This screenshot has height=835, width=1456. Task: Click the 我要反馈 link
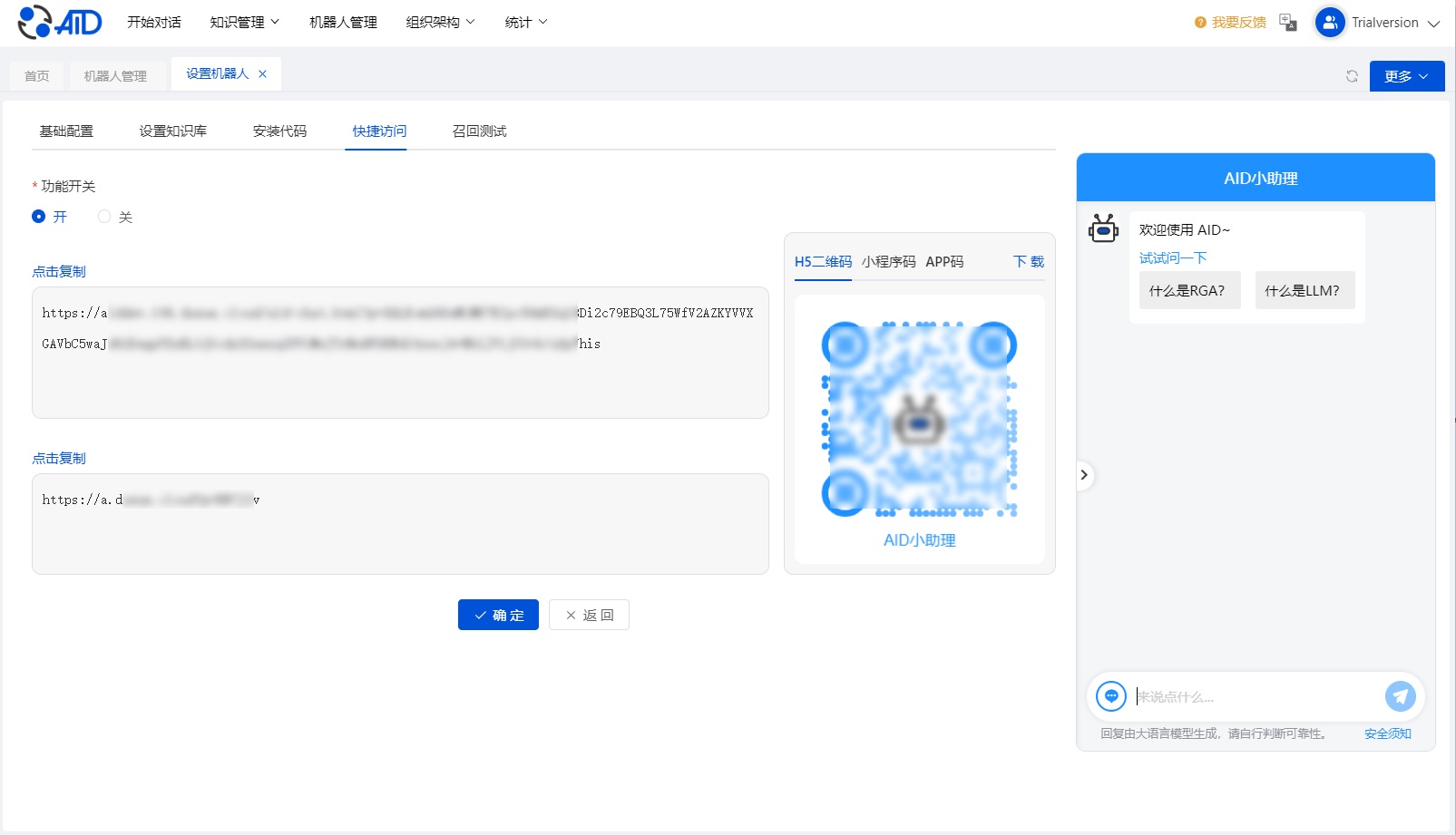click(1238, 23)
